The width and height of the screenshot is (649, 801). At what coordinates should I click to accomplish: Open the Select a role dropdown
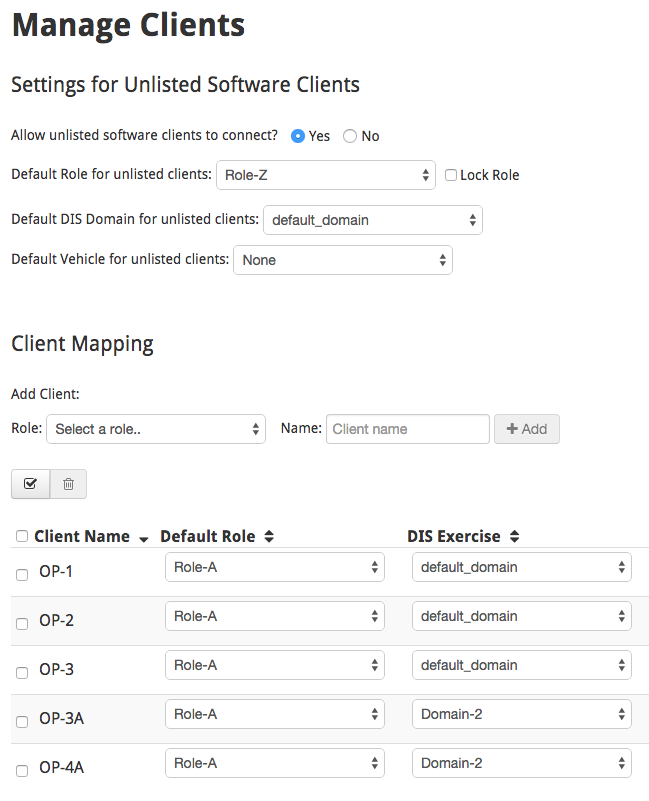click(x=156, y=429)
